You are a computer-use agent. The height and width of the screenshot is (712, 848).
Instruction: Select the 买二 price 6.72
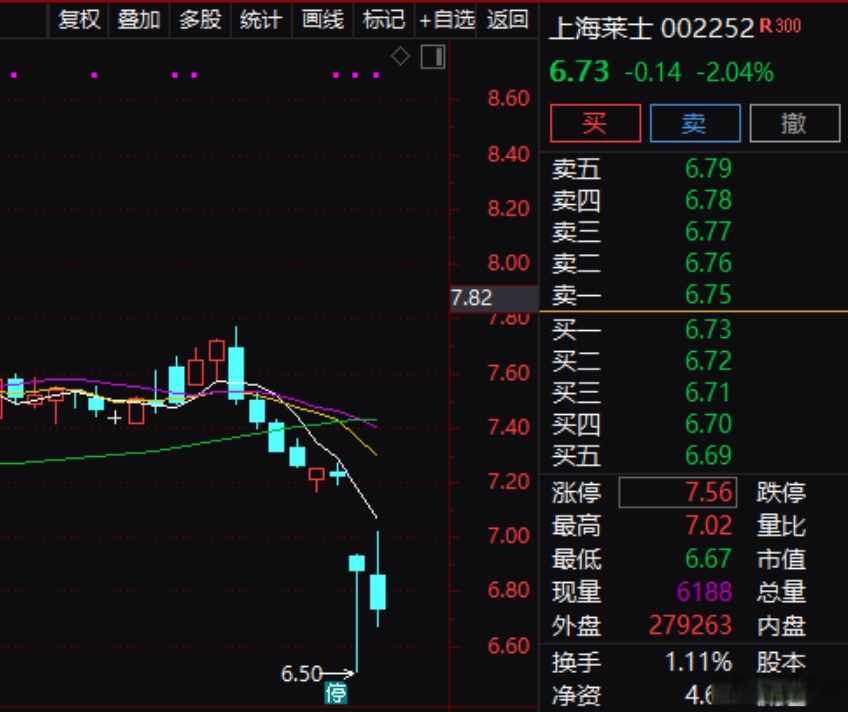coord(708,360)
